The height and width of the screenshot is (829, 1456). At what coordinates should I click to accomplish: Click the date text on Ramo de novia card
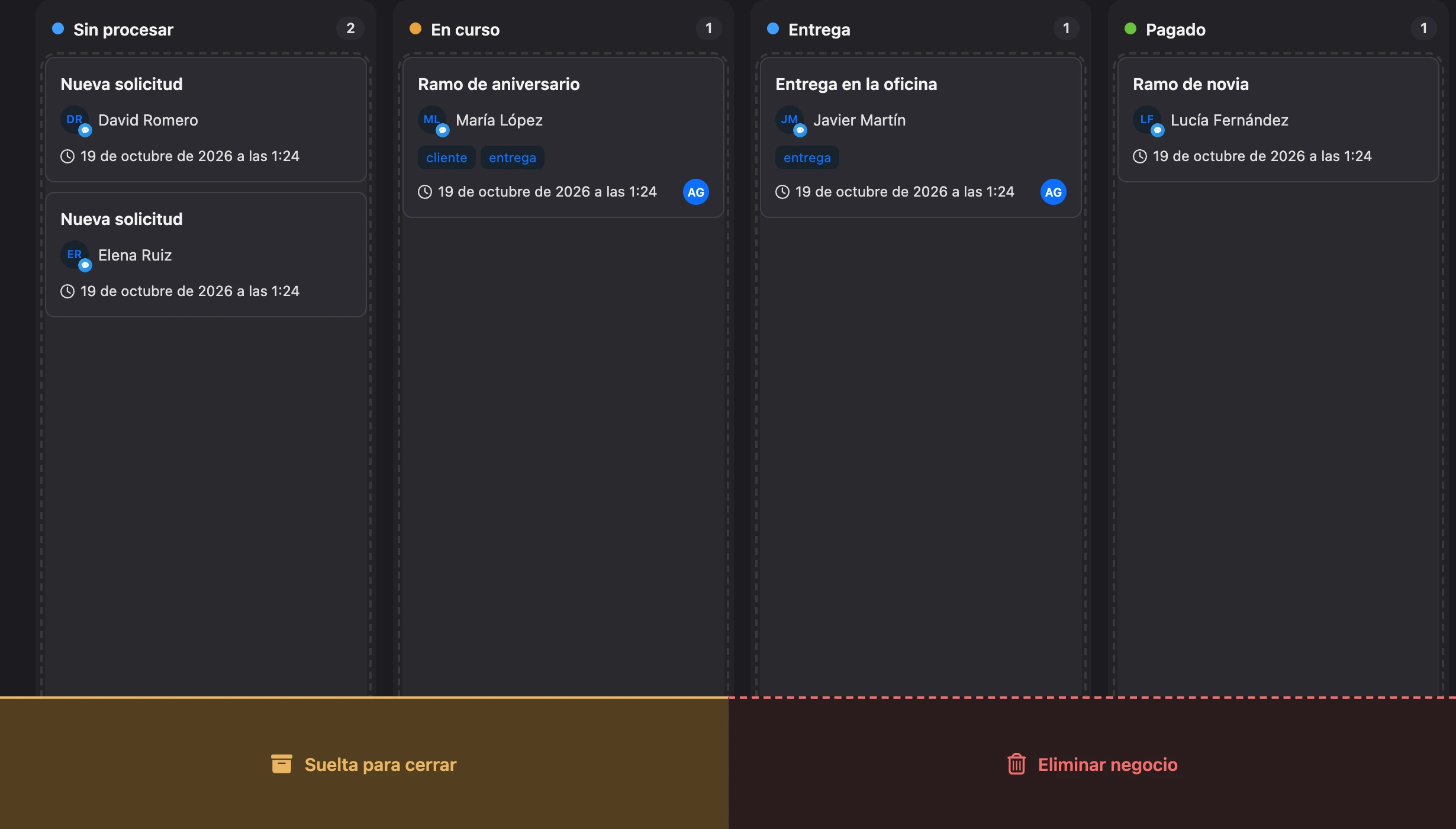tap(1262, 156)
